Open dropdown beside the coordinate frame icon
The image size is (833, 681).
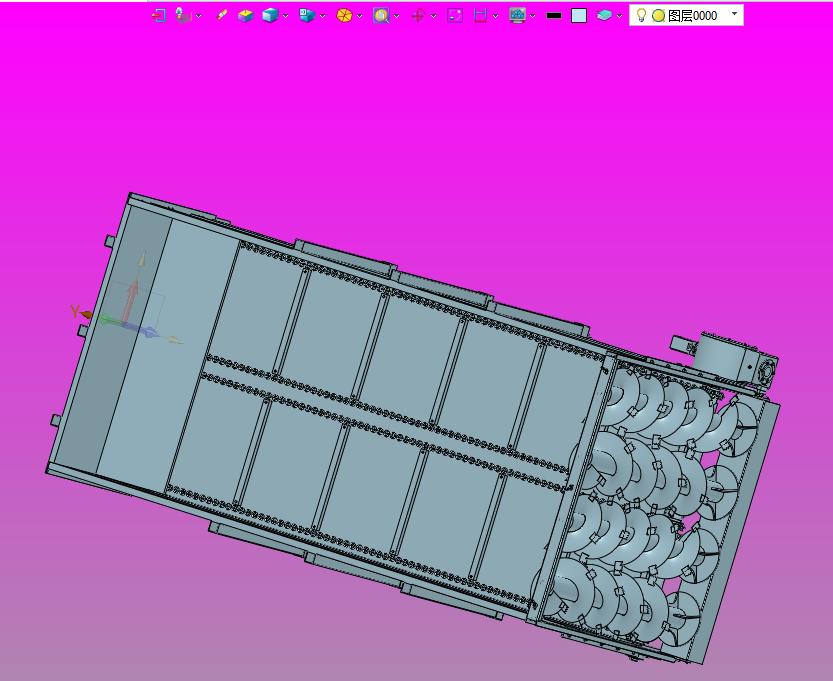(198, 16)
